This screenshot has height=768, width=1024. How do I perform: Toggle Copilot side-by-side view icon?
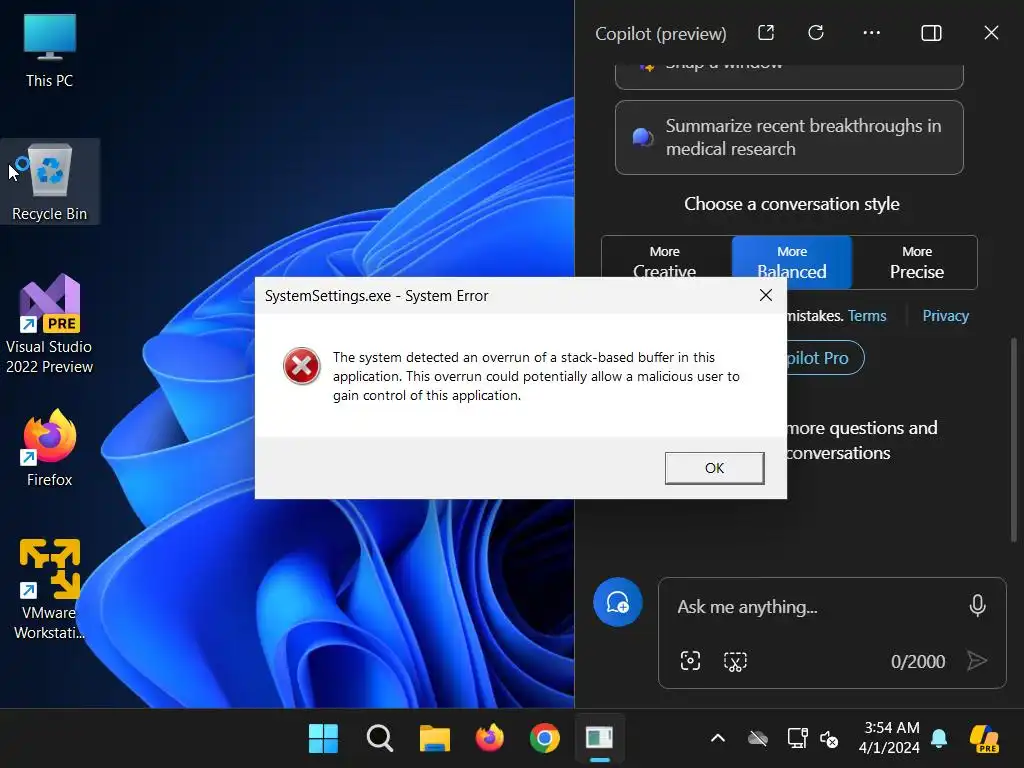931,33
